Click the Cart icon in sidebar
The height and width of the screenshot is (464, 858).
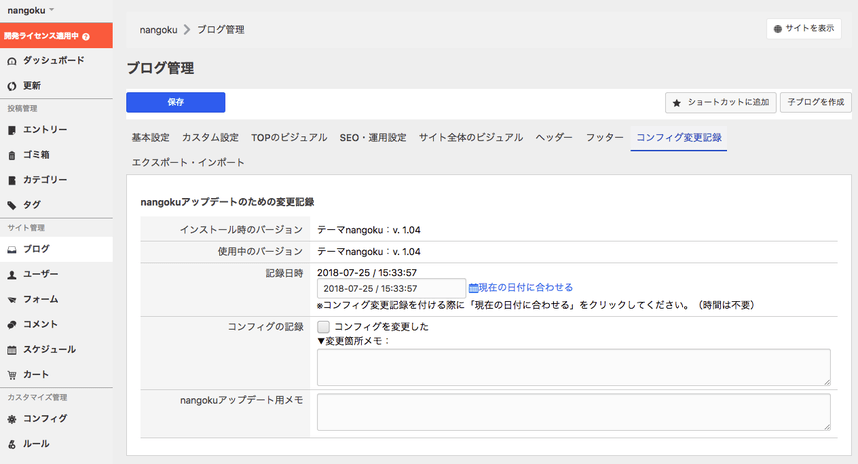[x=12, y=375]
